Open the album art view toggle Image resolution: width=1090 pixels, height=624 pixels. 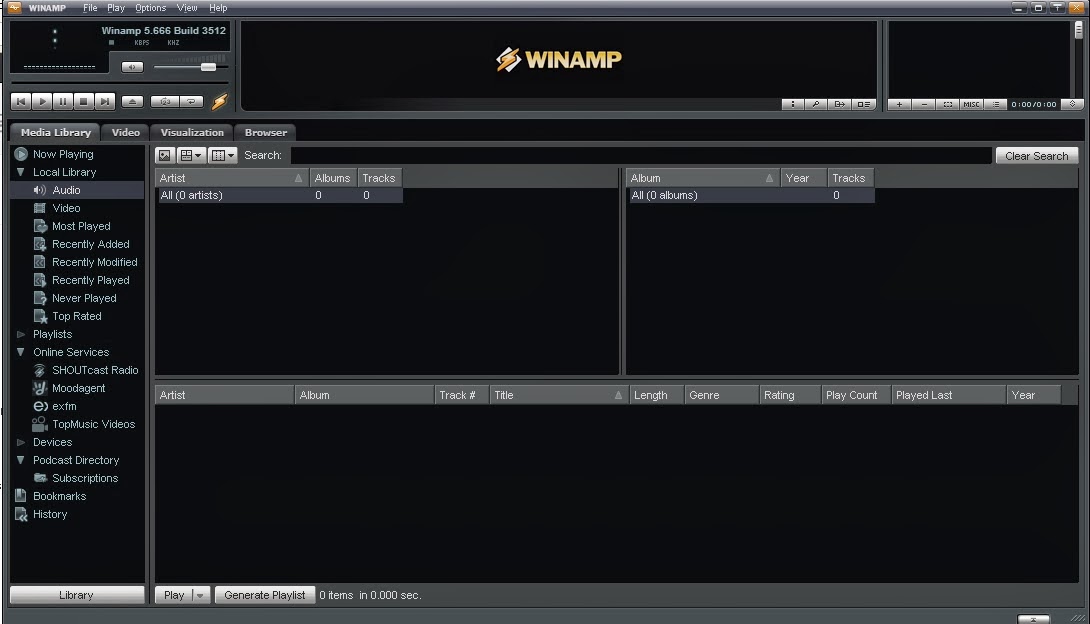pos(163,155)
